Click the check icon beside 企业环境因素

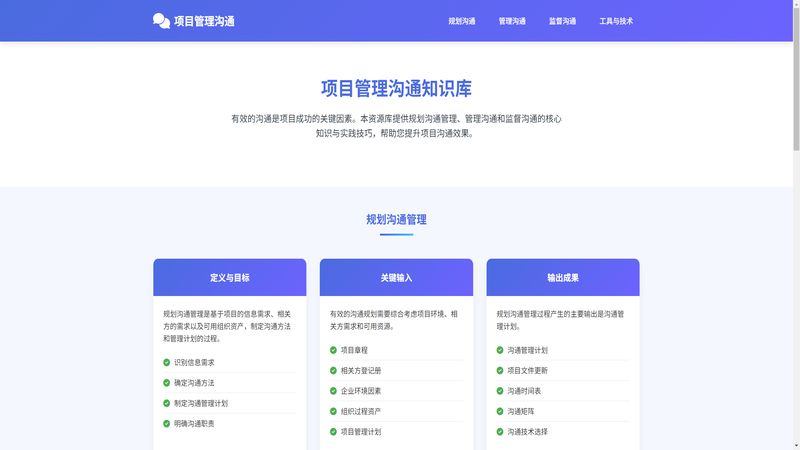[x=333, y=391]
